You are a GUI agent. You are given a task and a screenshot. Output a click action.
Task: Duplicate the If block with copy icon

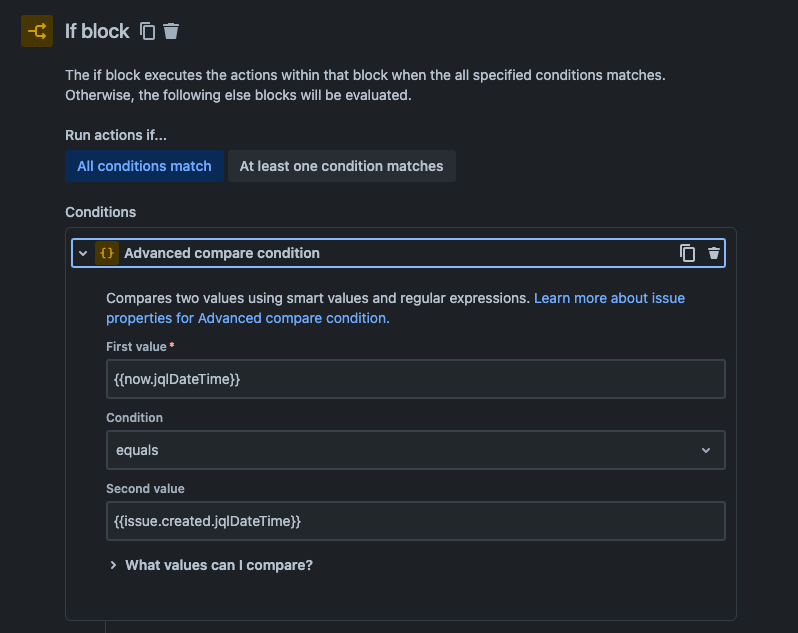[x=148, y=31]
